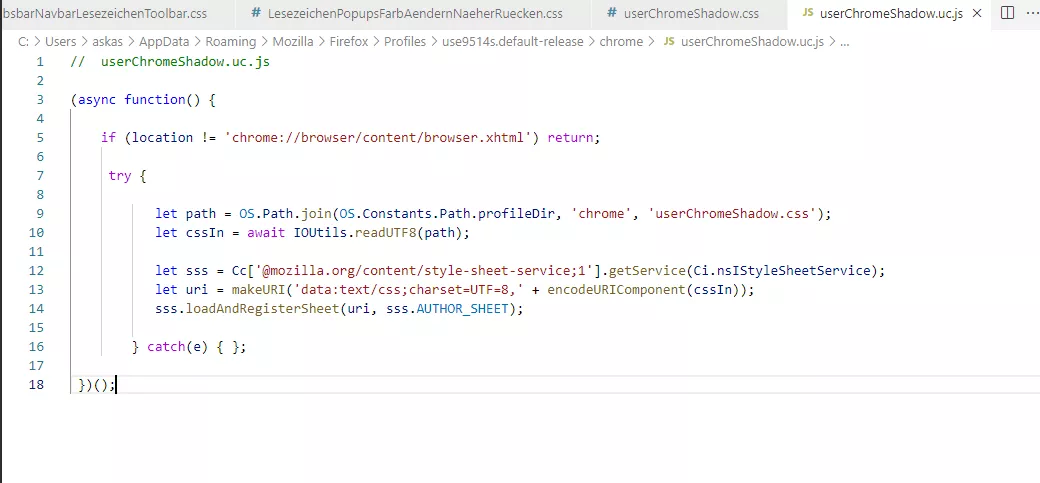1040x483 pixels.
Task: Click 'userChromeShadow.uc.js' in the breadcrumb
Action: click(752, 41)
